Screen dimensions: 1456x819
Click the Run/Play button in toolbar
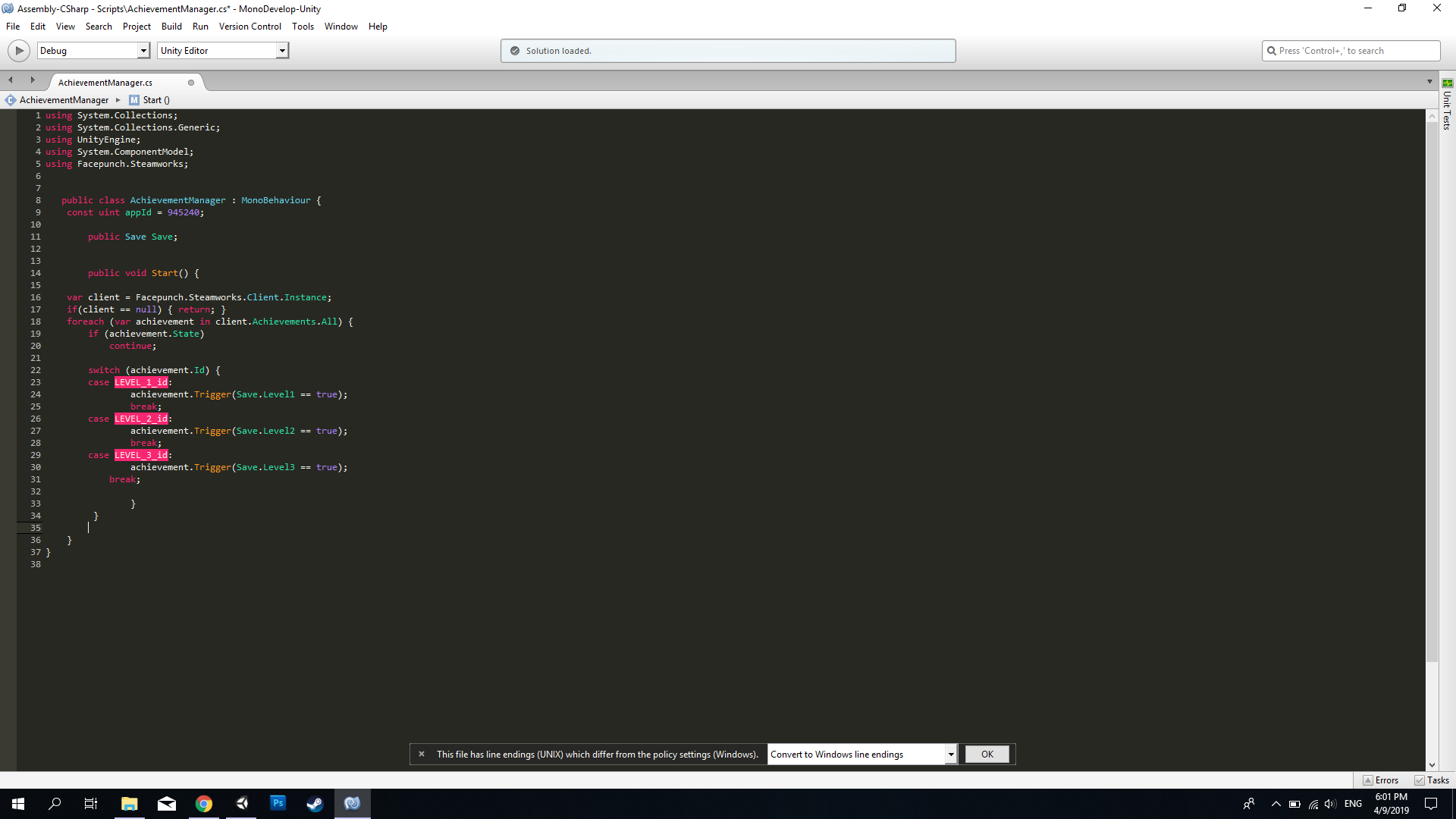18,50
